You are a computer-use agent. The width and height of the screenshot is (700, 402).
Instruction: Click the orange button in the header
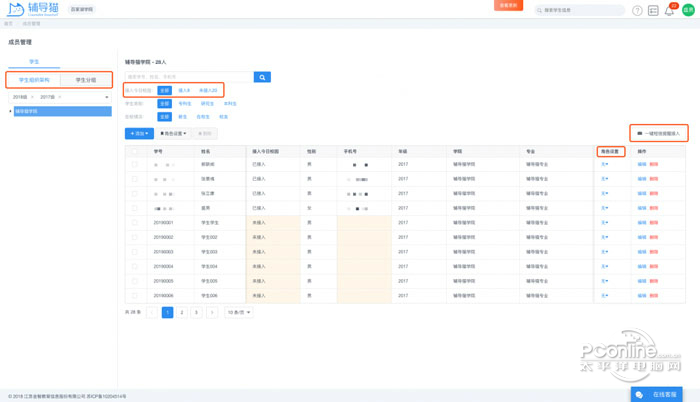[508, 5]
